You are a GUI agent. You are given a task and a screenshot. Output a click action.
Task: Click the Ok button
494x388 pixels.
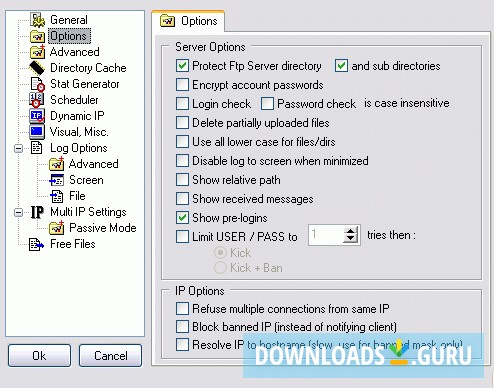coord(39,356)
